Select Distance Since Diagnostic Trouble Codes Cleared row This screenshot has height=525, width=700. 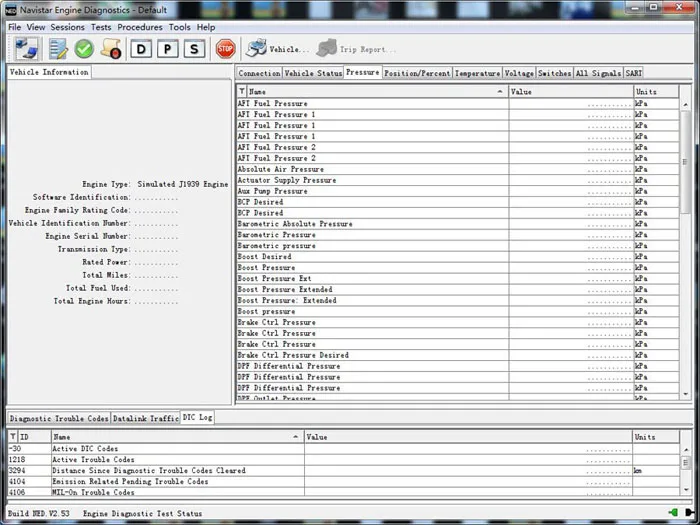click(x=344, y=471)
